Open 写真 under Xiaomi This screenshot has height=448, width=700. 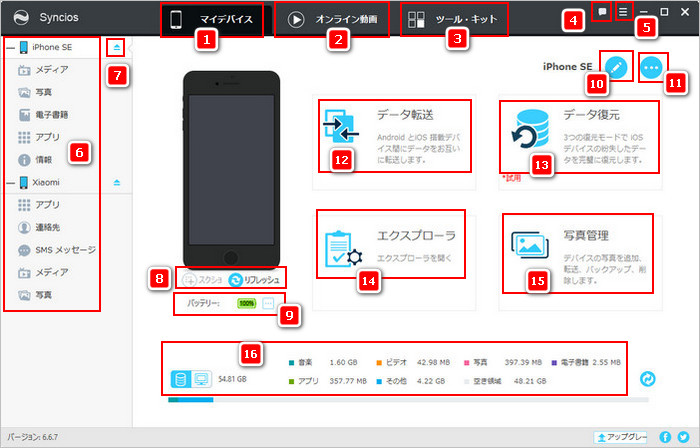35,295
